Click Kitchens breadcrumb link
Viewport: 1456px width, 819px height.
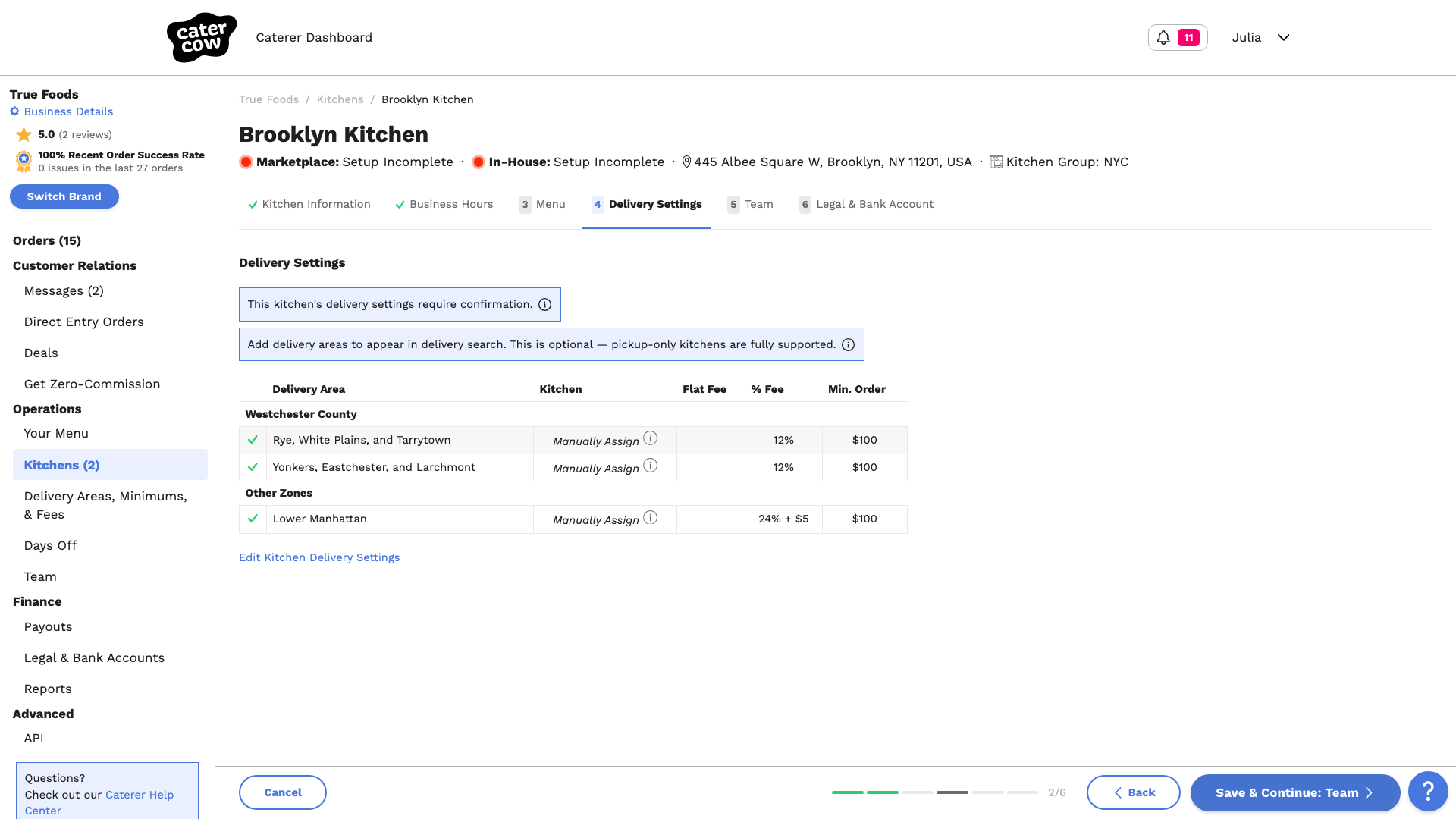point(340,99)
